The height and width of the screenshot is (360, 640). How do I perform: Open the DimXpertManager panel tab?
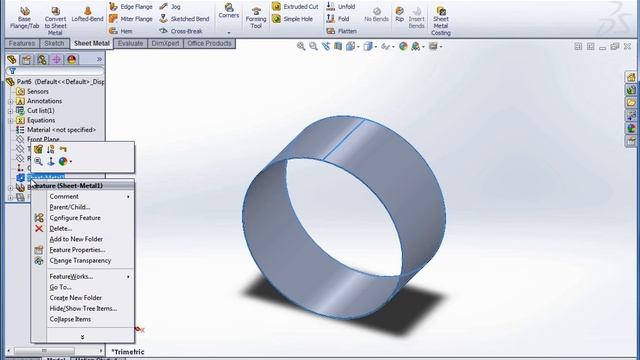[56, 60]
